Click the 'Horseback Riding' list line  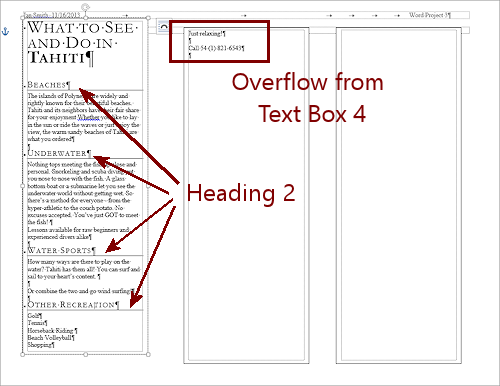tap(52, 331)
